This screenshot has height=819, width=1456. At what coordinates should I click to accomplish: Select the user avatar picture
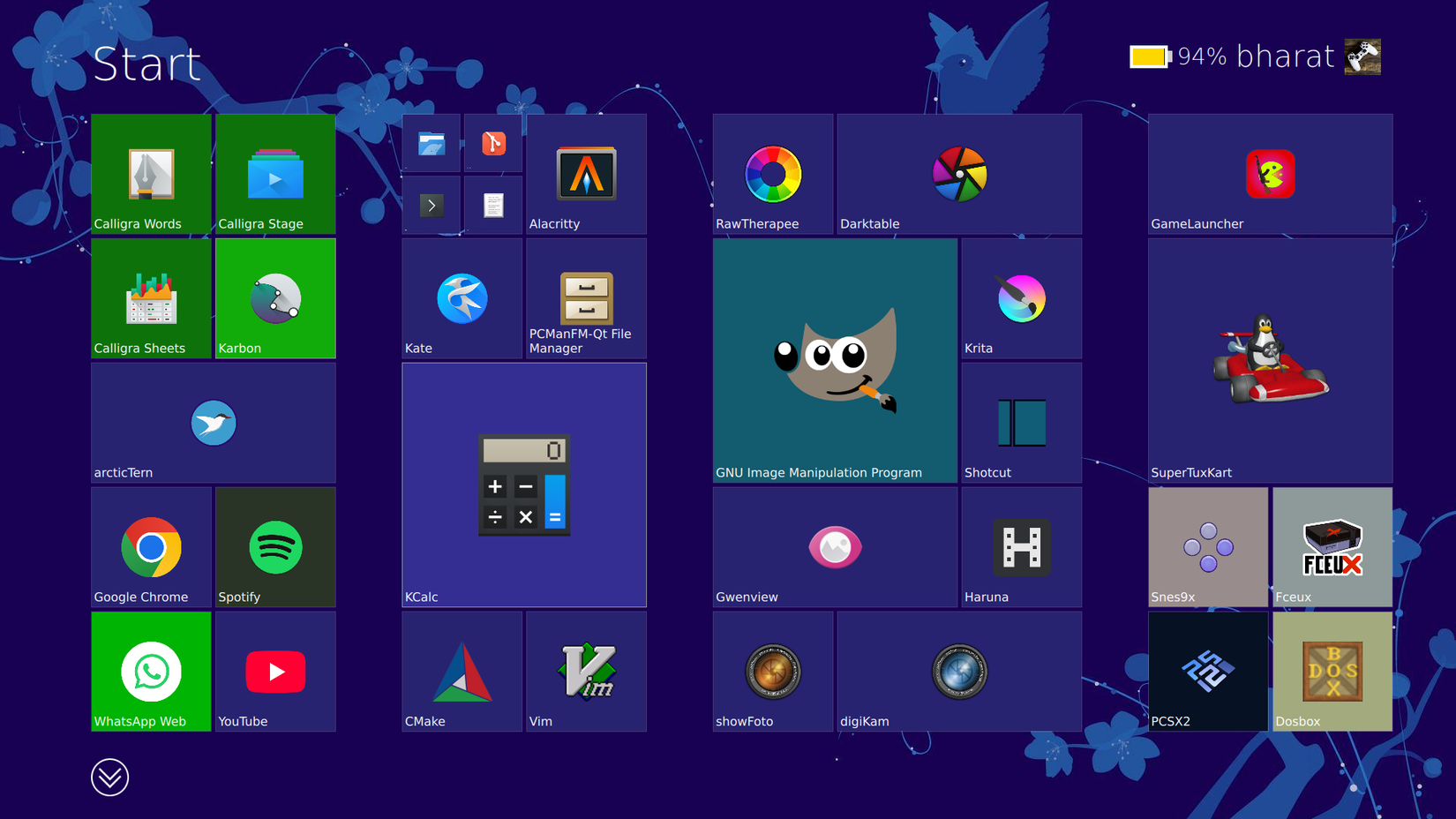tap(1362, 56)
